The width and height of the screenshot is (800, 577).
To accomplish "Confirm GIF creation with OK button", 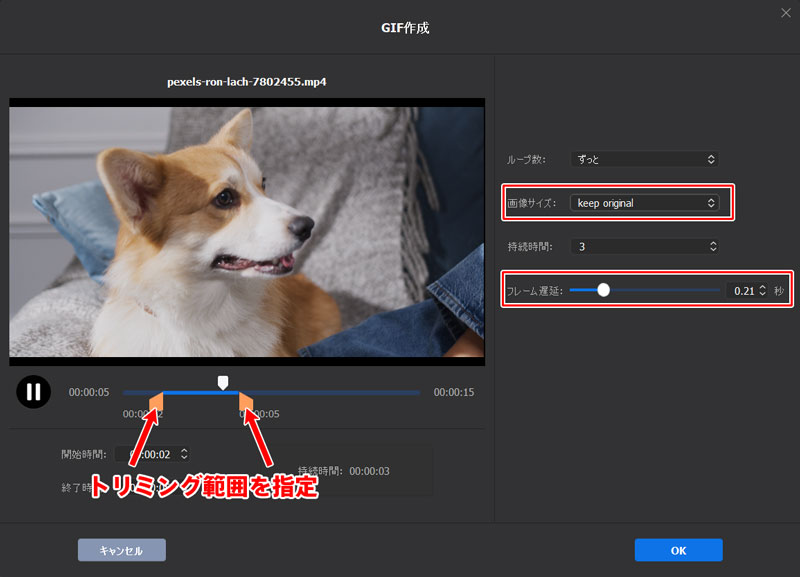I will pyautogui.click(x=678, y=550).
